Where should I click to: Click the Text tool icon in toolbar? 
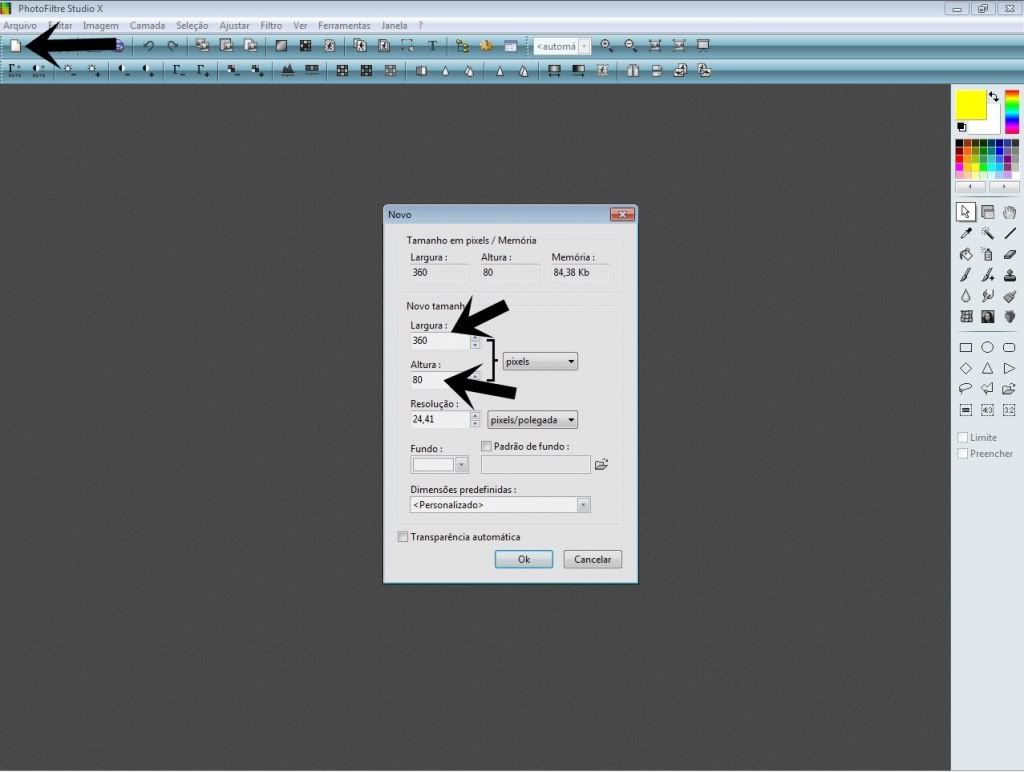432,46
